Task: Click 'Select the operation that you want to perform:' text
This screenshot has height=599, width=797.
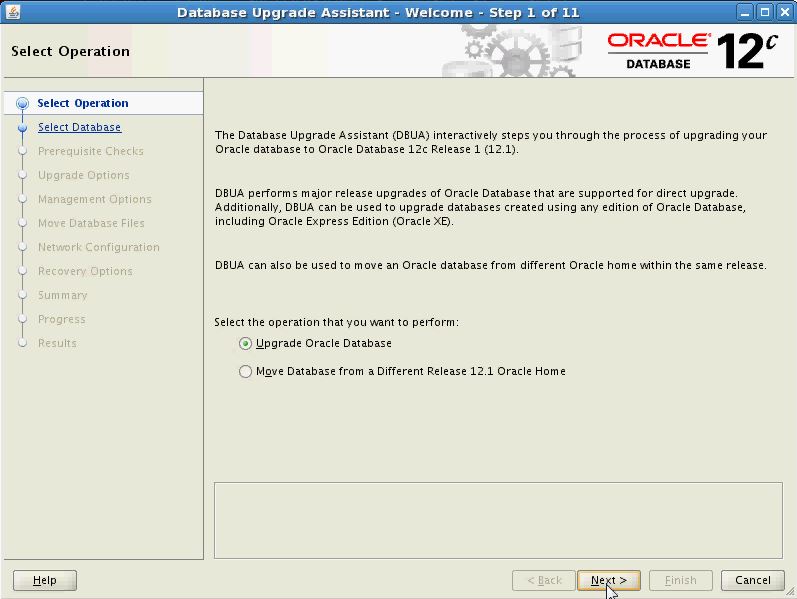Action: tap(336, 322)
